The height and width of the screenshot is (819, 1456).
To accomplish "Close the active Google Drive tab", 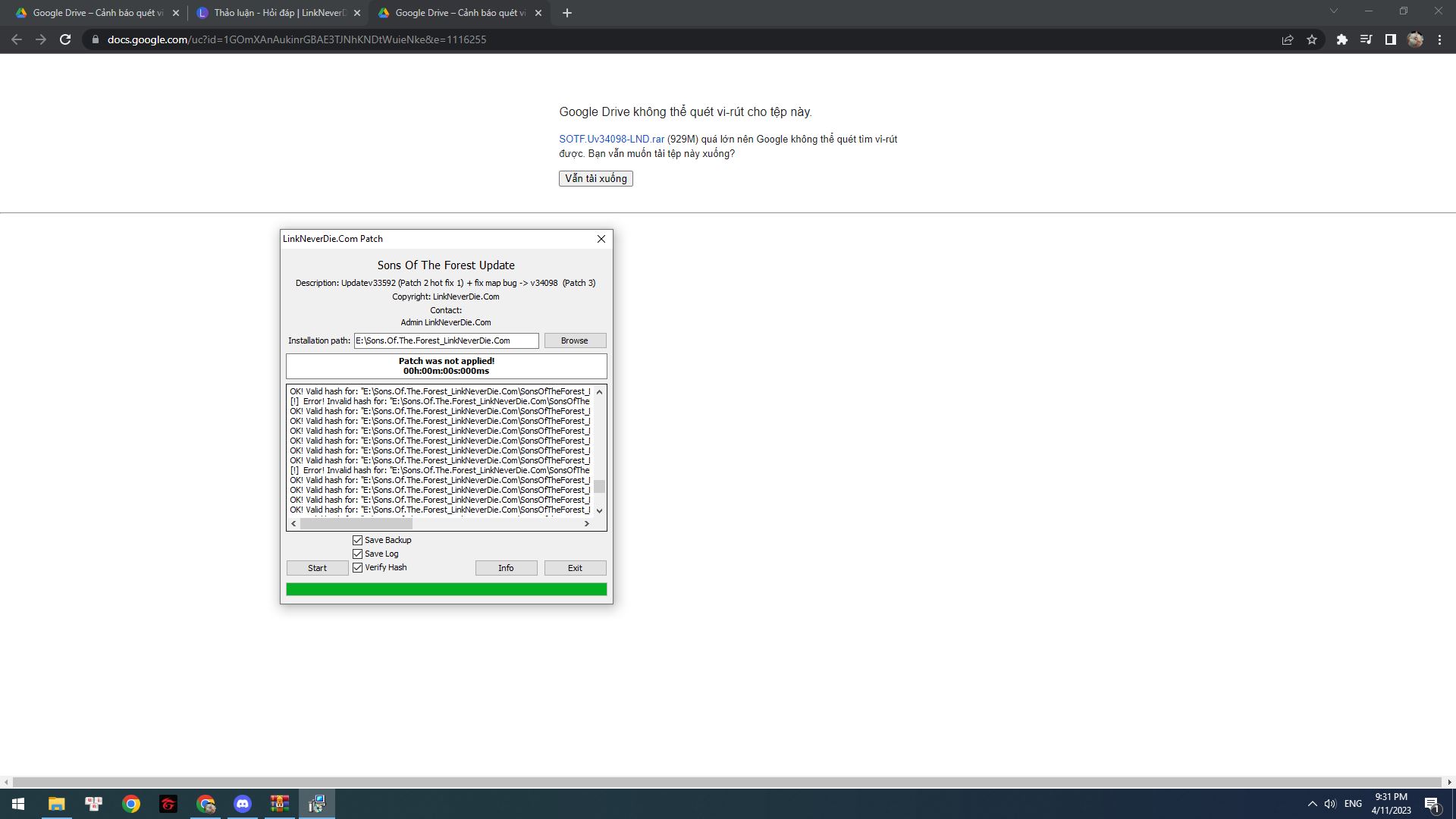I will pyautogui.click(x=538, y=13).
